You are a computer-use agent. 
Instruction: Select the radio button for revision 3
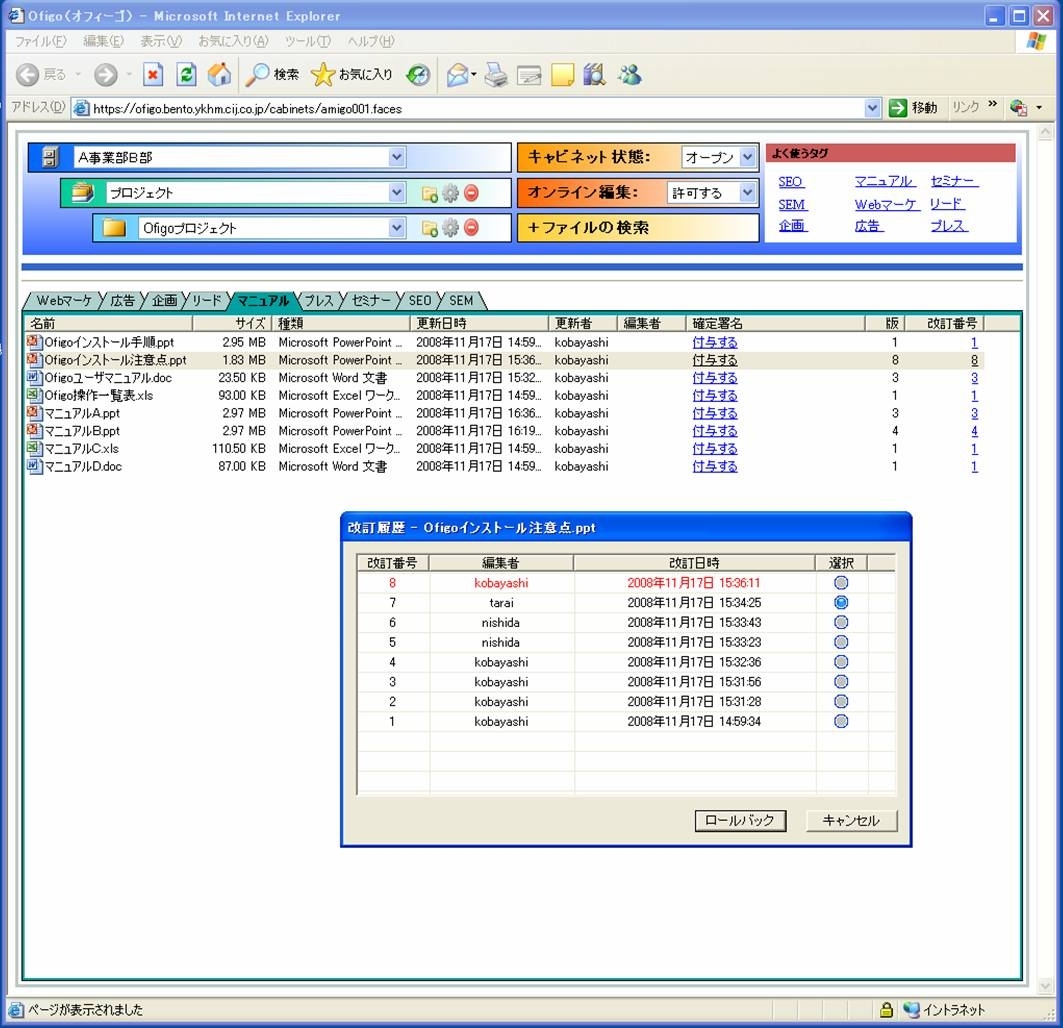click(841, 681)
